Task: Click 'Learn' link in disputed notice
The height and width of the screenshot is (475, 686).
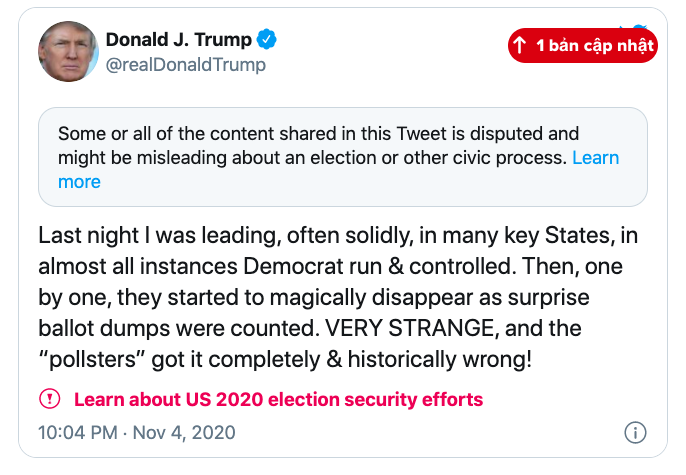Action: tap(596, 158)
